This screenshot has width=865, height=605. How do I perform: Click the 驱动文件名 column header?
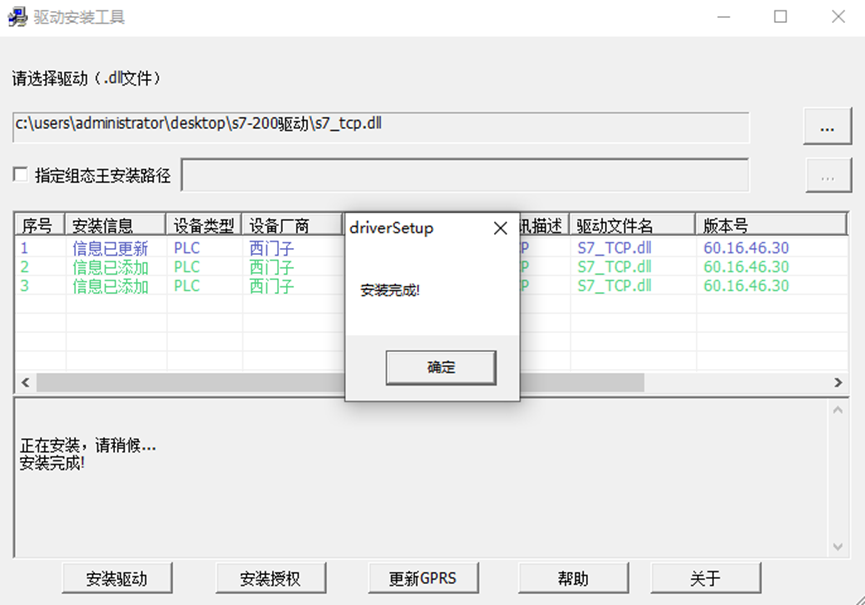pyautogui.click(x=632, y=225)
